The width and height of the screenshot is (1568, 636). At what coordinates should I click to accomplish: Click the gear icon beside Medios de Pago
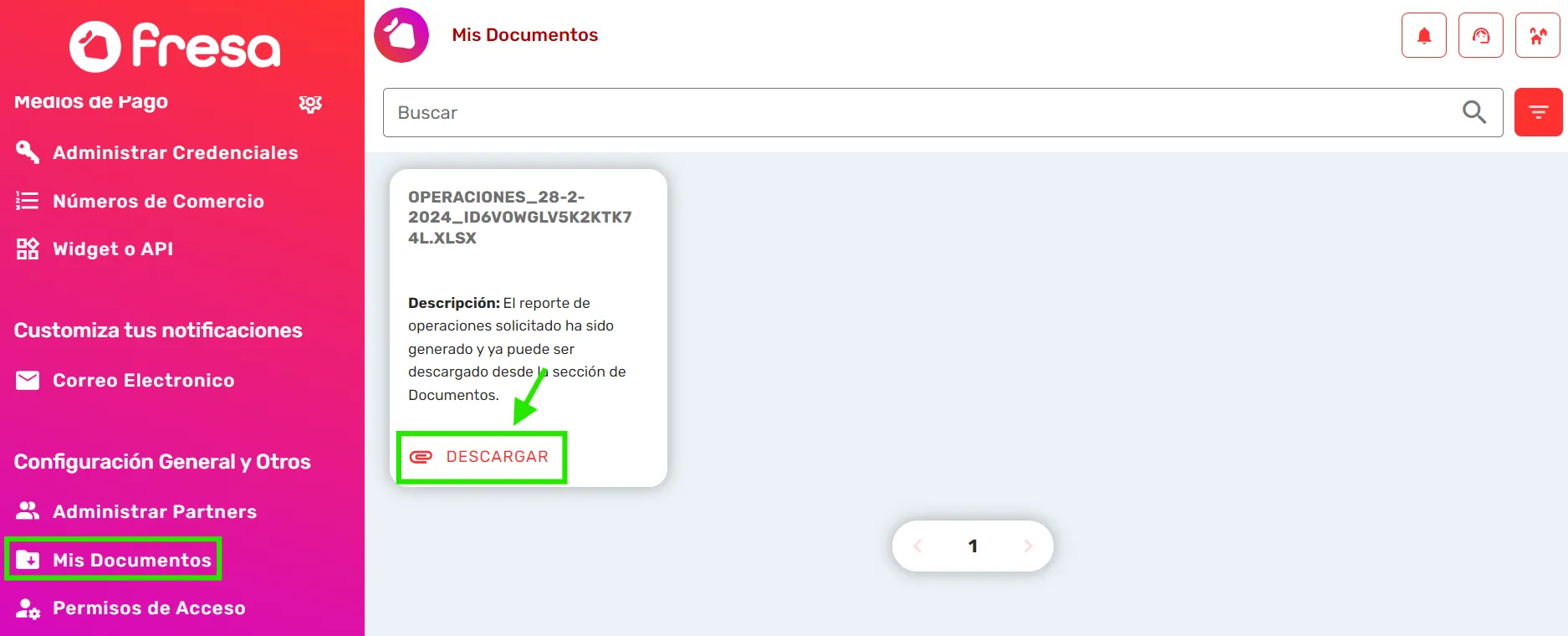click(310, 104)
